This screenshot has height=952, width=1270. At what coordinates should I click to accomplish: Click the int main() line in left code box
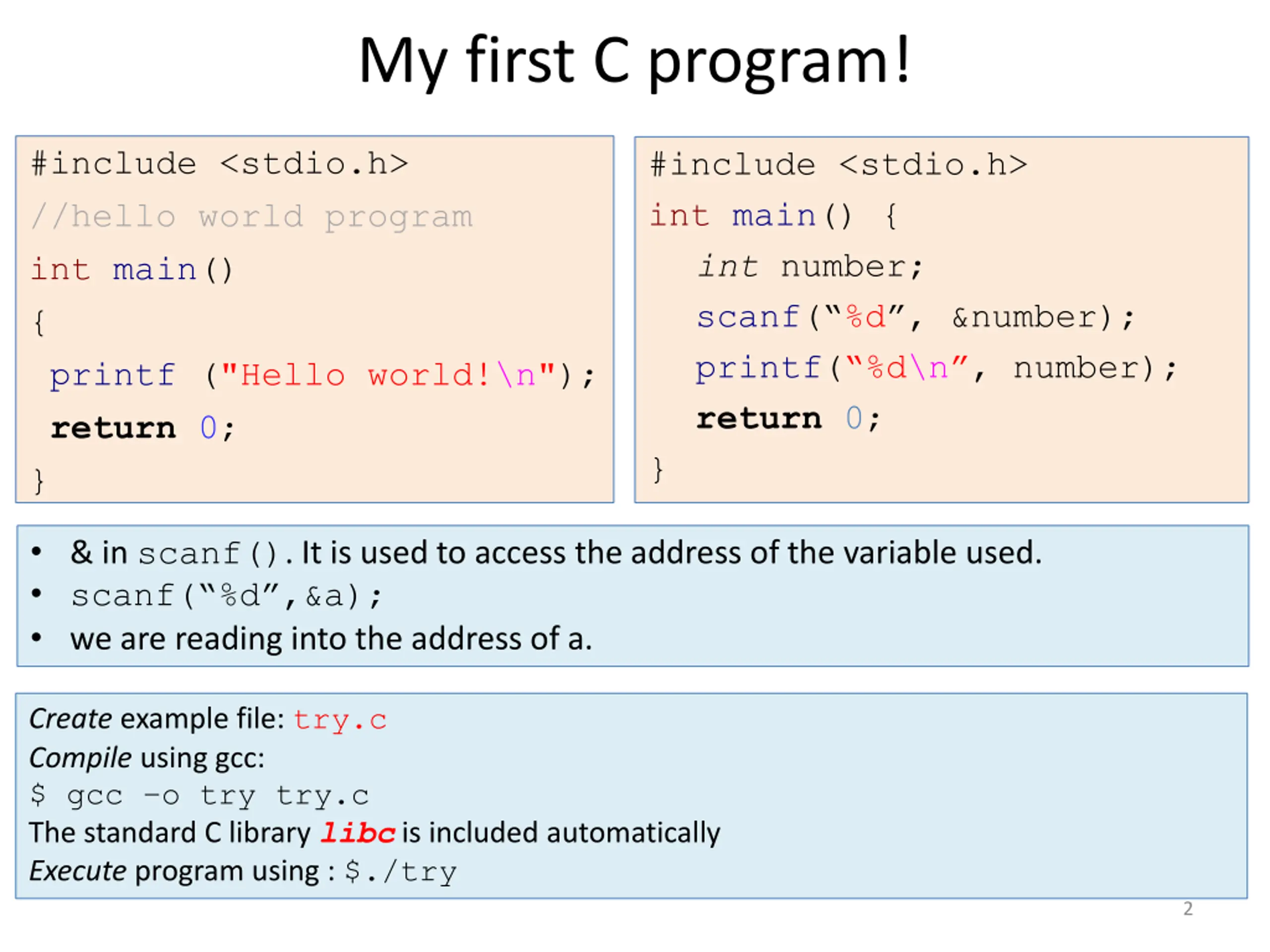tap(131, 270)
